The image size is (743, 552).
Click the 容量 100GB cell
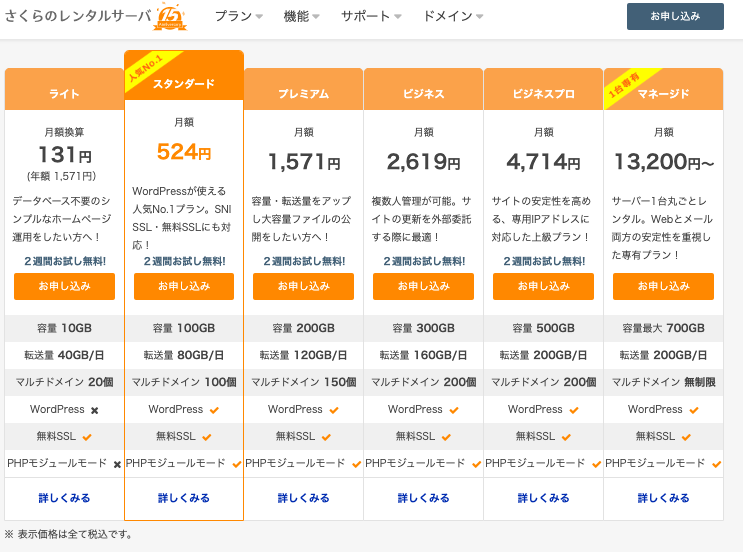[x=184, y=328]
